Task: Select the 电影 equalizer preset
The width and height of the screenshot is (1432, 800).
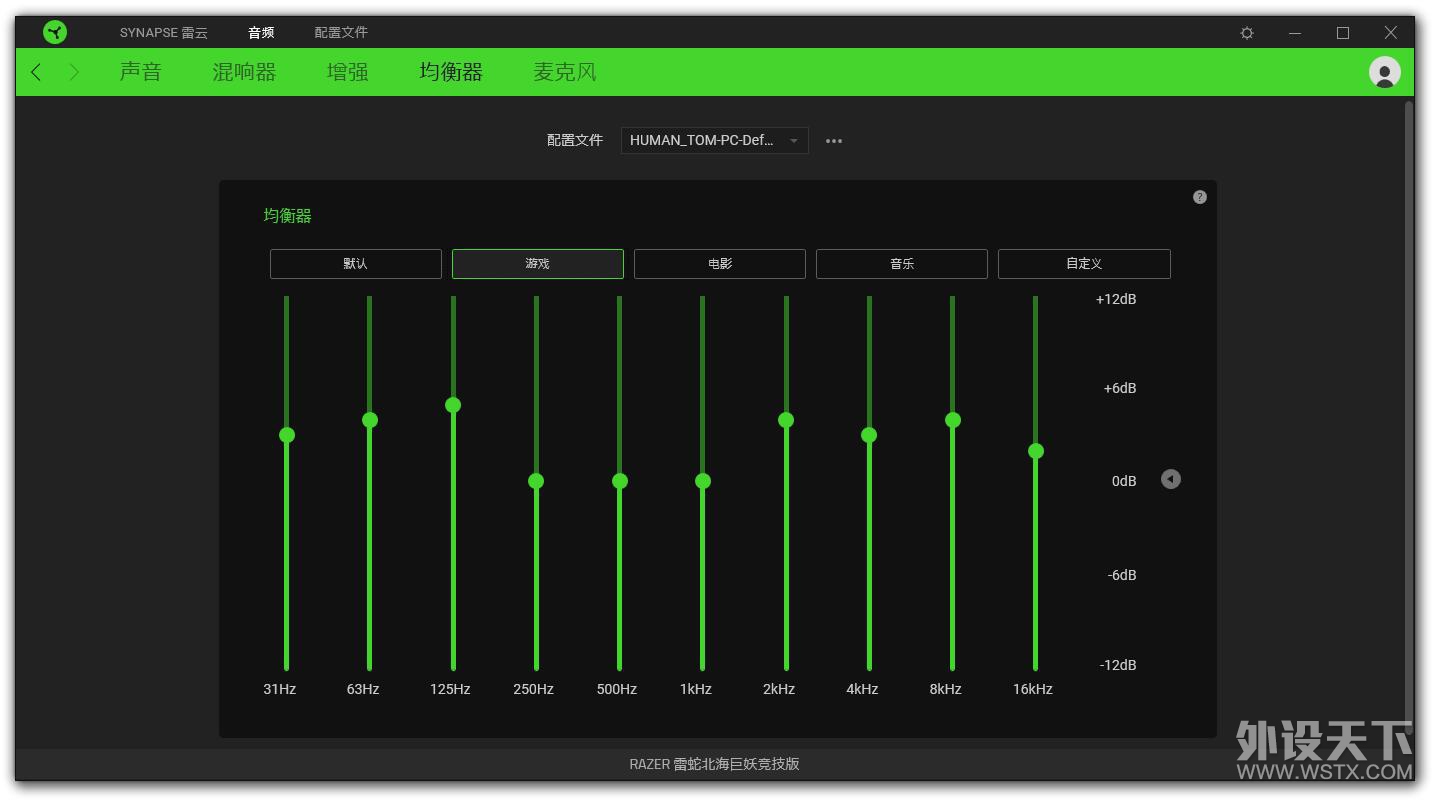Action: coord(720,264)
